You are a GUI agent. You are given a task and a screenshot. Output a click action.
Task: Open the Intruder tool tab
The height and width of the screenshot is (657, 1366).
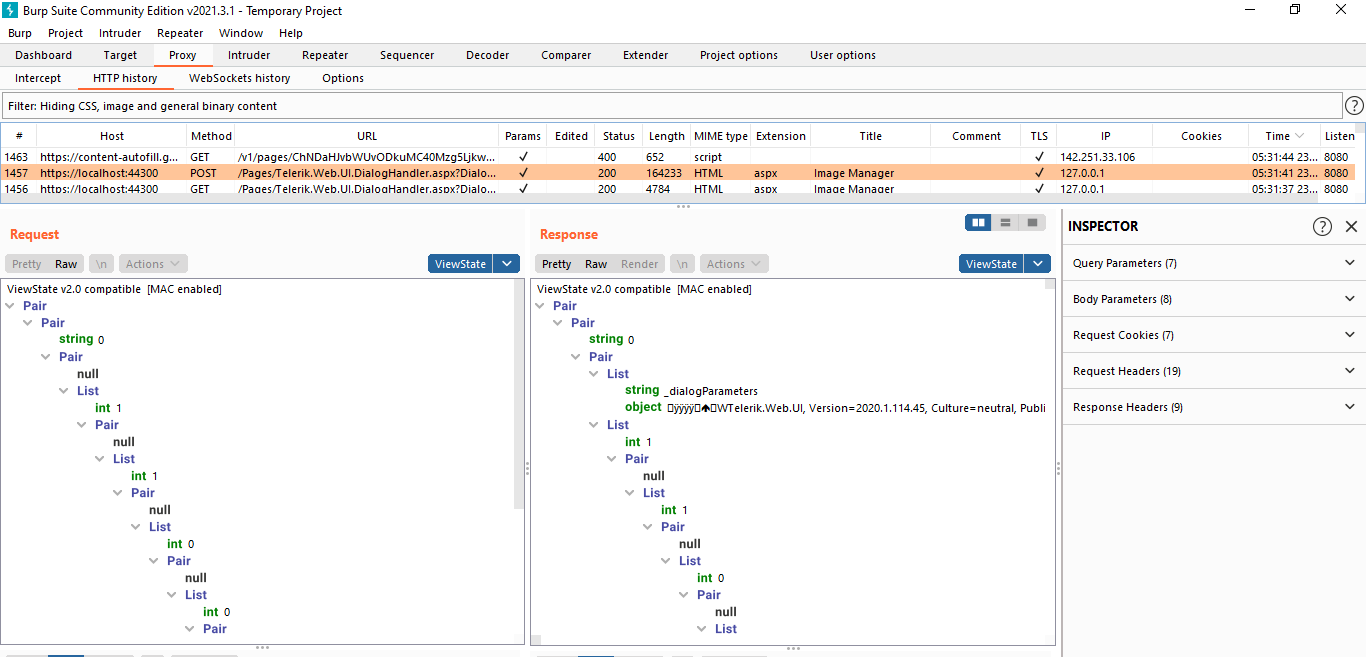(249, 55)
